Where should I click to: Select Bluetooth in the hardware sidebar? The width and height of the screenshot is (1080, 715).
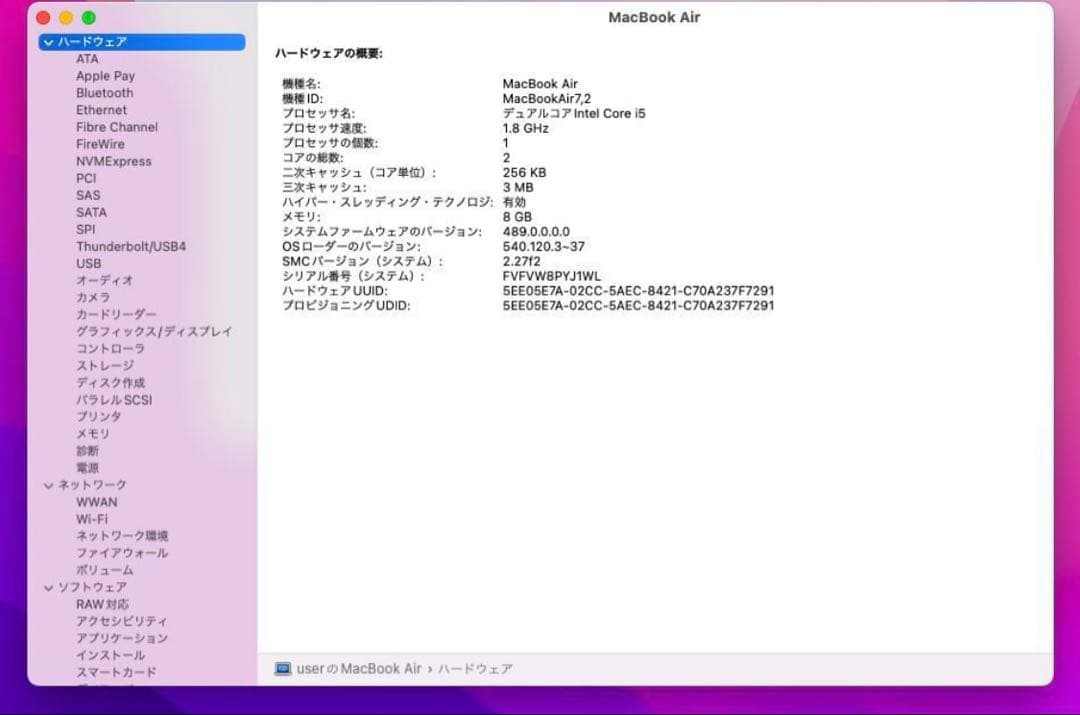104,92
